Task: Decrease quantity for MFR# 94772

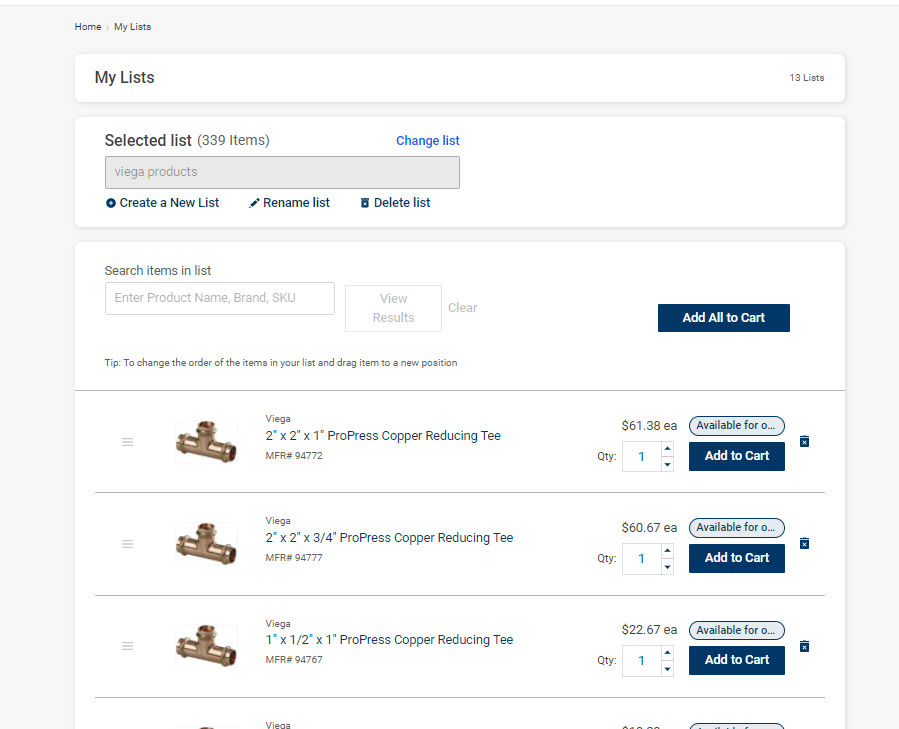Action: point(667,464)
